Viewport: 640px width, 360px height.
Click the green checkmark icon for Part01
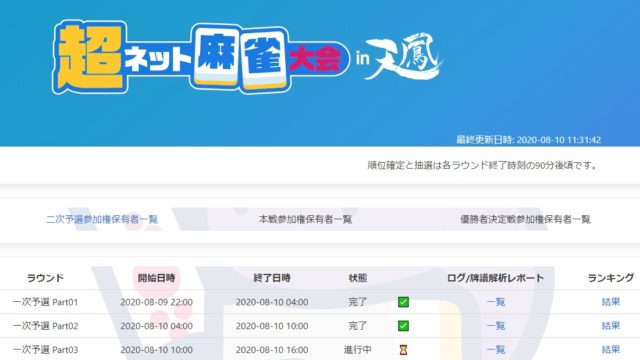[x=403, y=302]
